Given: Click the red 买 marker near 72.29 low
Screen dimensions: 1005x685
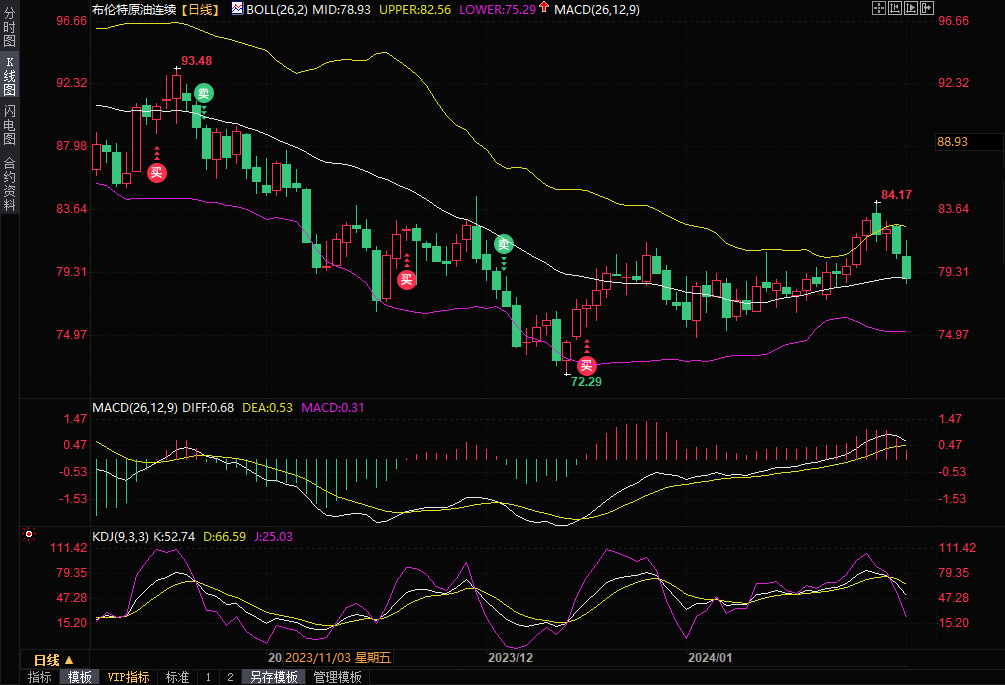Looking at the screenshot, I should click(x=587, y=366).
